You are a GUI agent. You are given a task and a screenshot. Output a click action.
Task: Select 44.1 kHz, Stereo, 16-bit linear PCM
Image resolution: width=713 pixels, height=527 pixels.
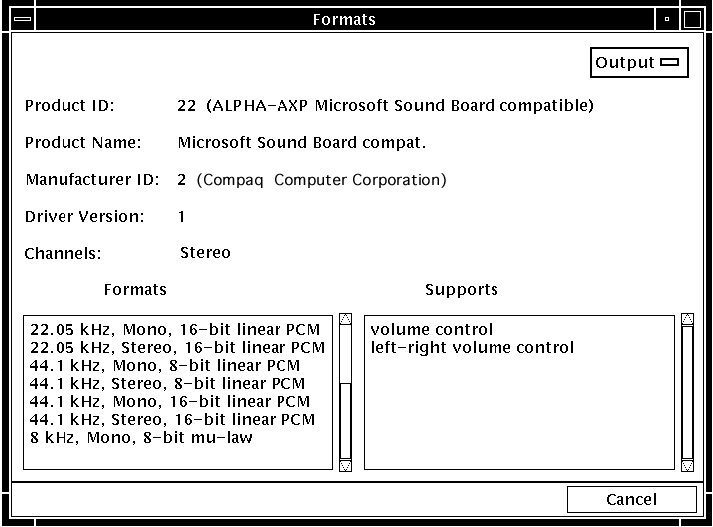pos(172,419)
